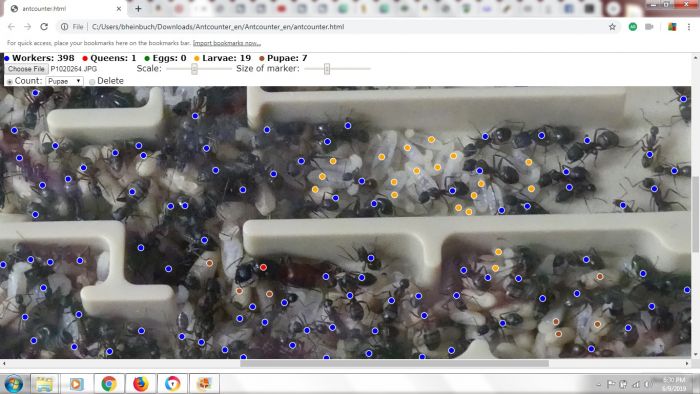Screen dimensions: 700x394
Task: Click the Queens: 1 count text
Action: tap(113, 58)
